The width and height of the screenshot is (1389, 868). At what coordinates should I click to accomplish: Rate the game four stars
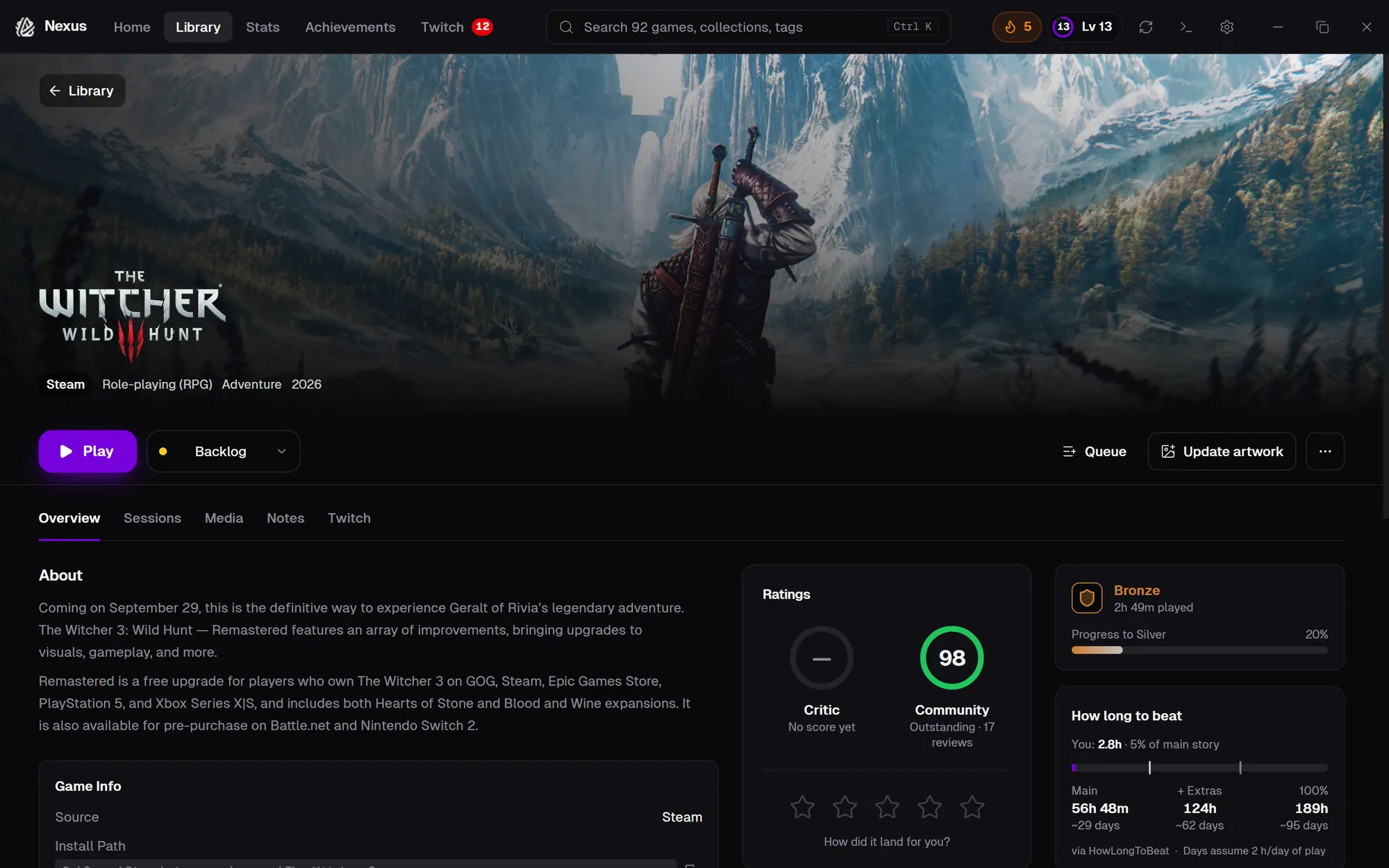[929, 807]
